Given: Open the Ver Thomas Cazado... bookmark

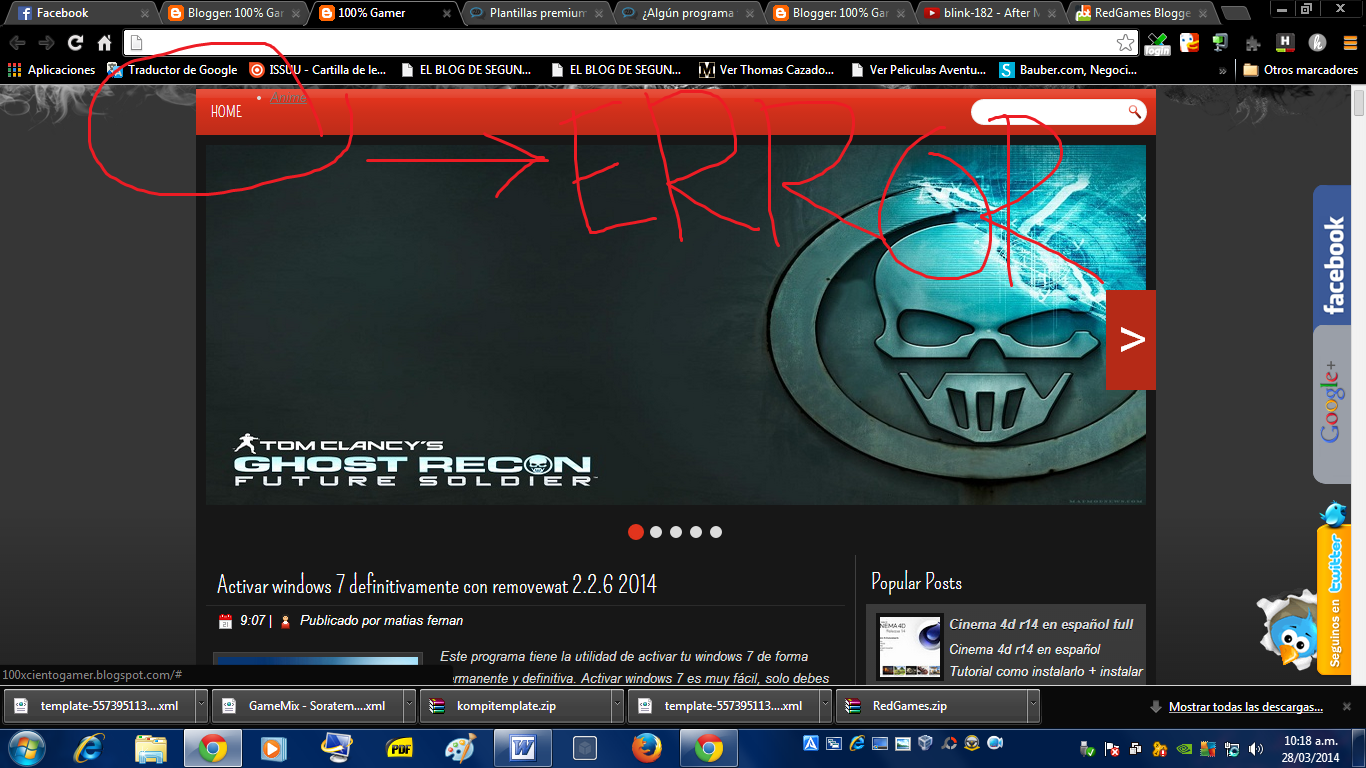Looking at the screenshot, I should [x=768, y=70].
